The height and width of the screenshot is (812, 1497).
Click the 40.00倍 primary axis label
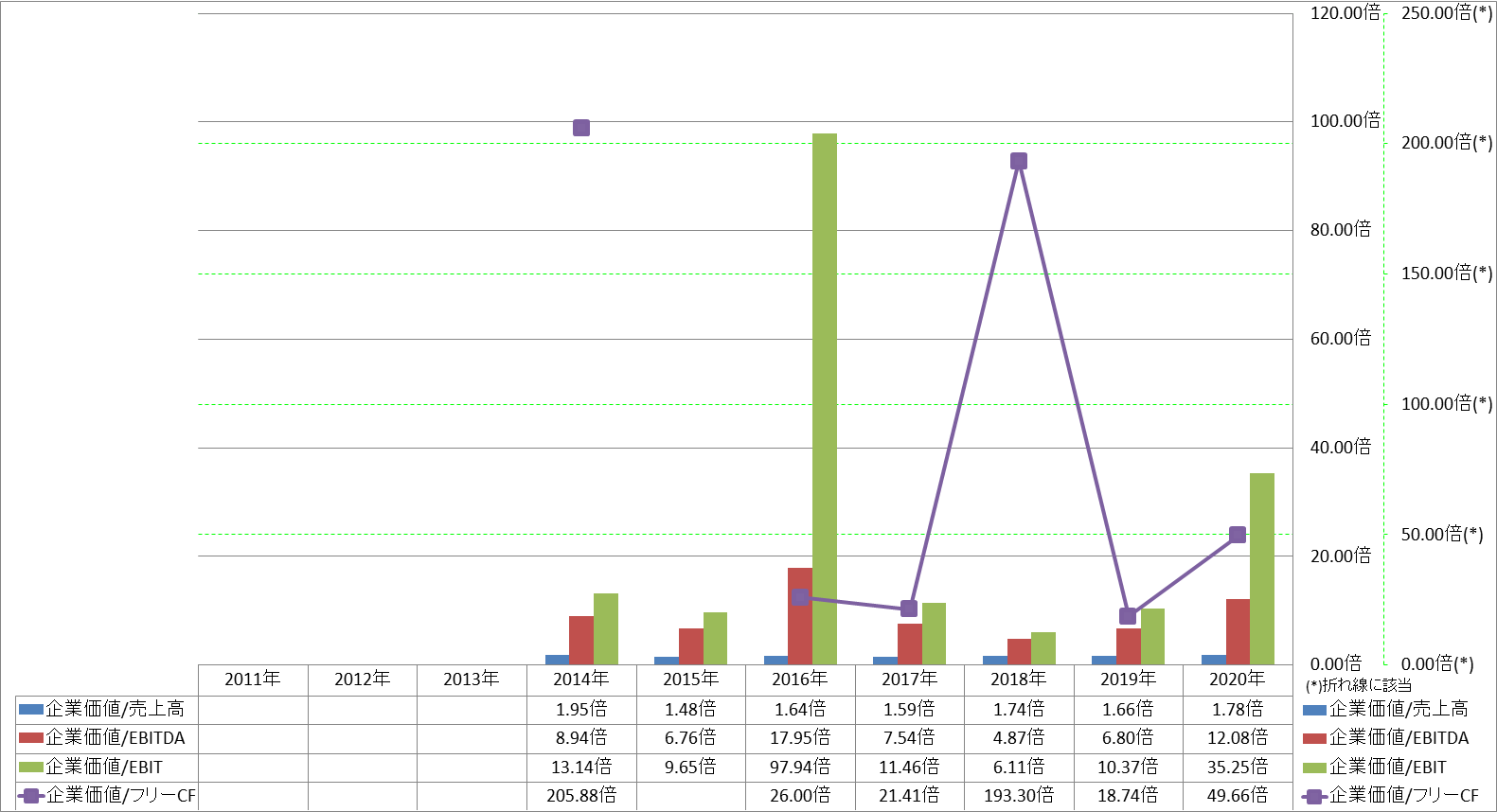click(1341, 448)
